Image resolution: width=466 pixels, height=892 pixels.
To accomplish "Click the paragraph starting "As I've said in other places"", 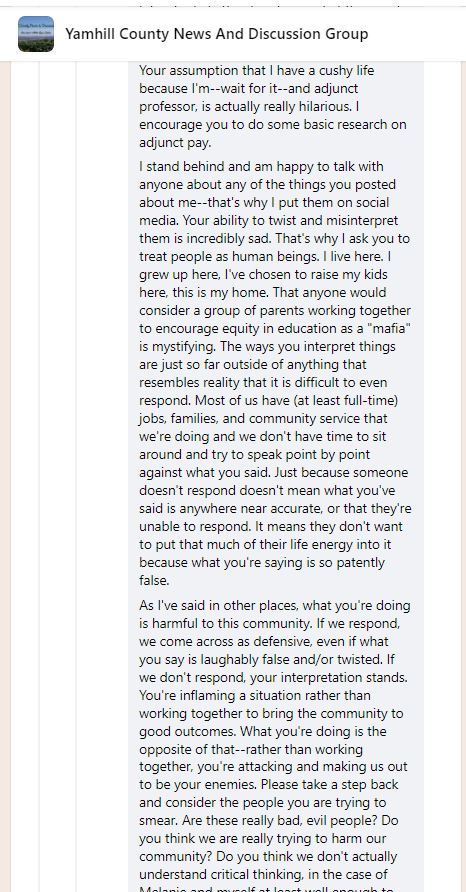I will (274, 740).
